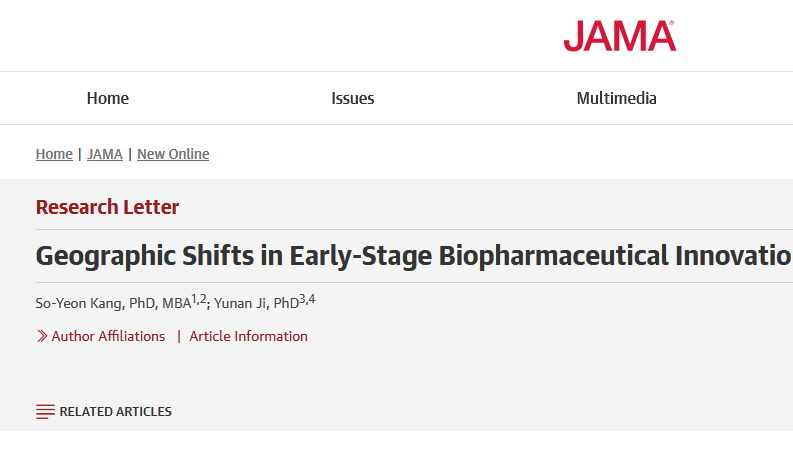Open the Multimedia navigation menu item
Viewport: 793px width, 449px height.
[x=616, y=98]
